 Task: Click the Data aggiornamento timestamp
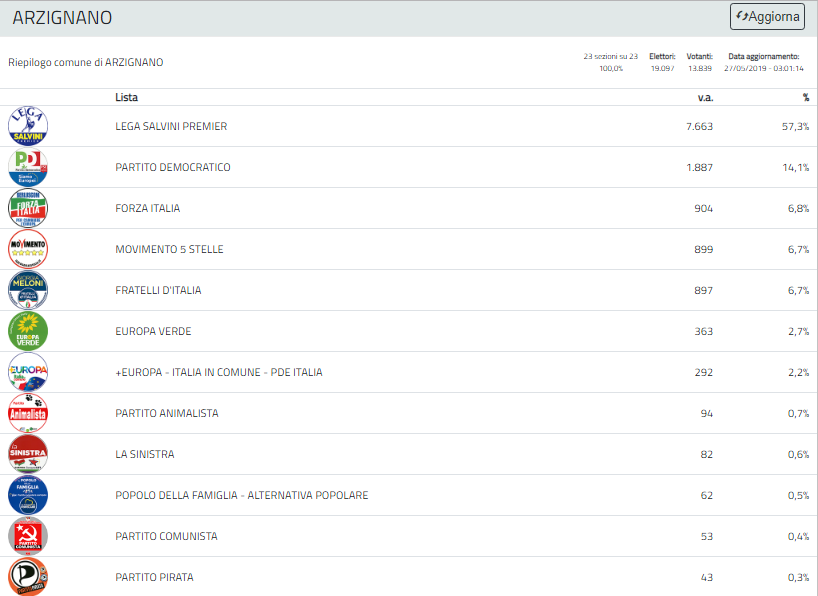764,62
